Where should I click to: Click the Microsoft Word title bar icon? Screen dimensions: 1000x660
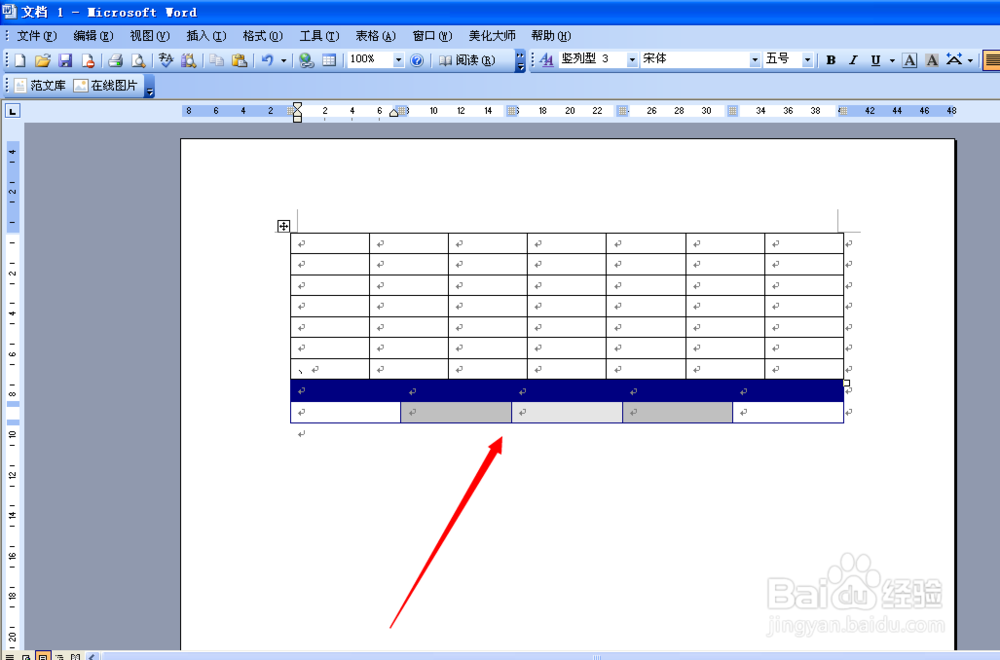[9, 11]
